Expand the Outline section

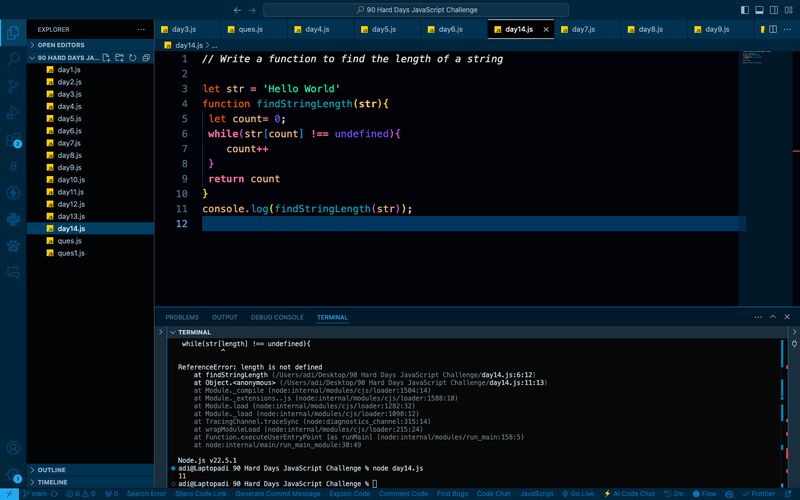[90, 469]
